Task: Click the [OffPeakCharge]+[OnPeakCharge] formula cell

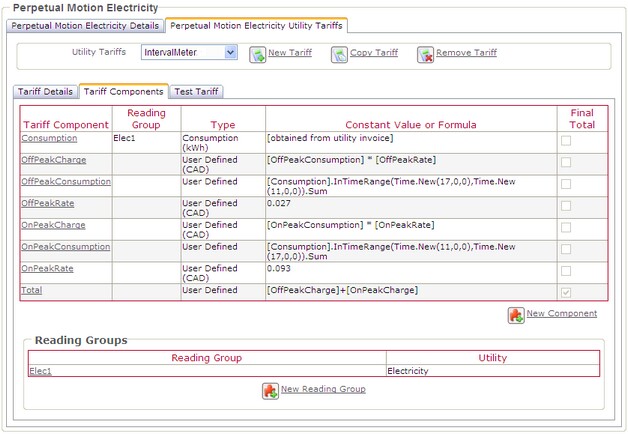Action: coord(411,292)
